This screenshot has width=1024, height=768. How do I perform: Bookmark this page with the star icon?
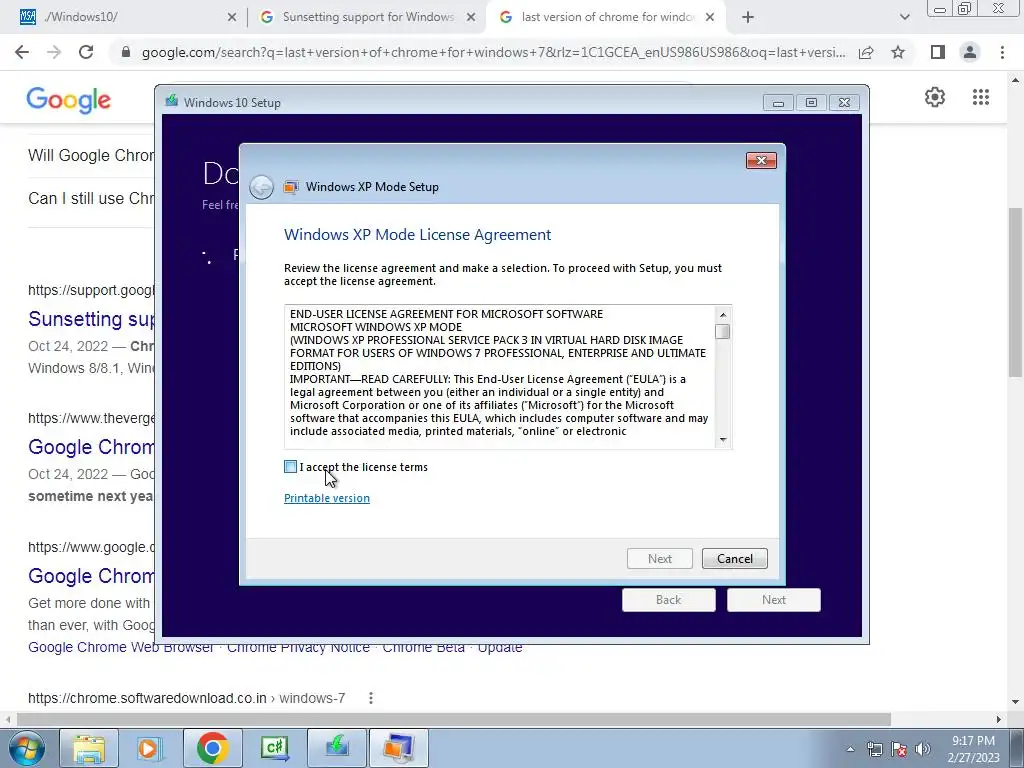[x=898, y=52]
